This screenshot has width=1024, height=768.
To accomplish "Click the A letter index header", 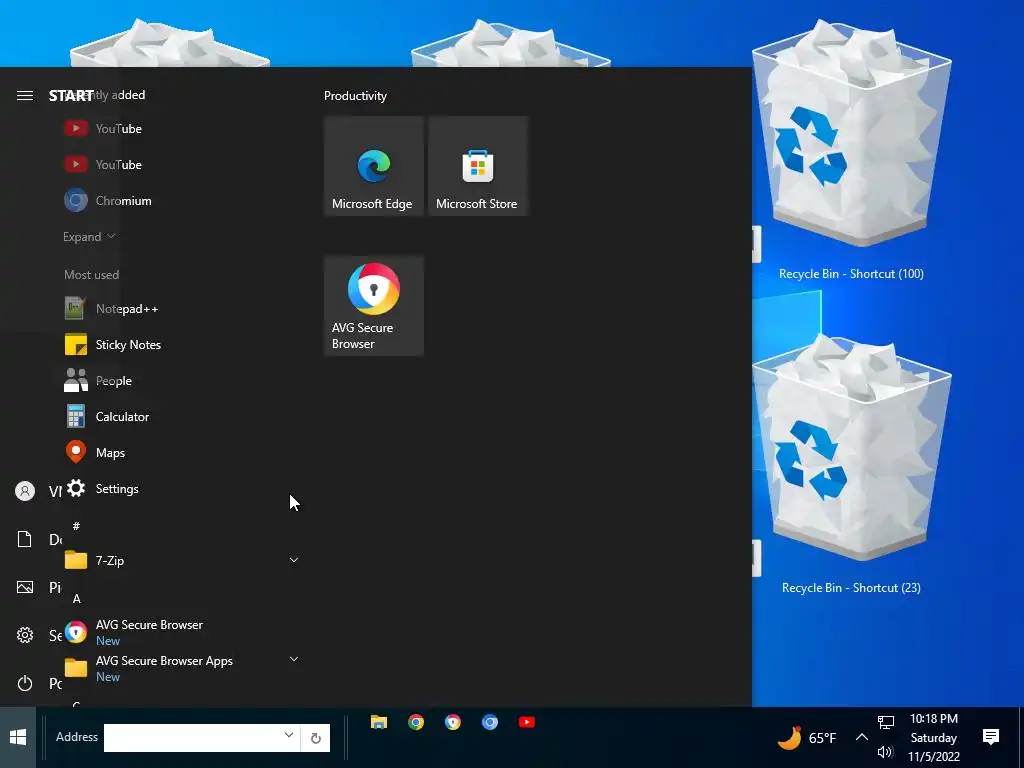I will click(x=76, y=598).
